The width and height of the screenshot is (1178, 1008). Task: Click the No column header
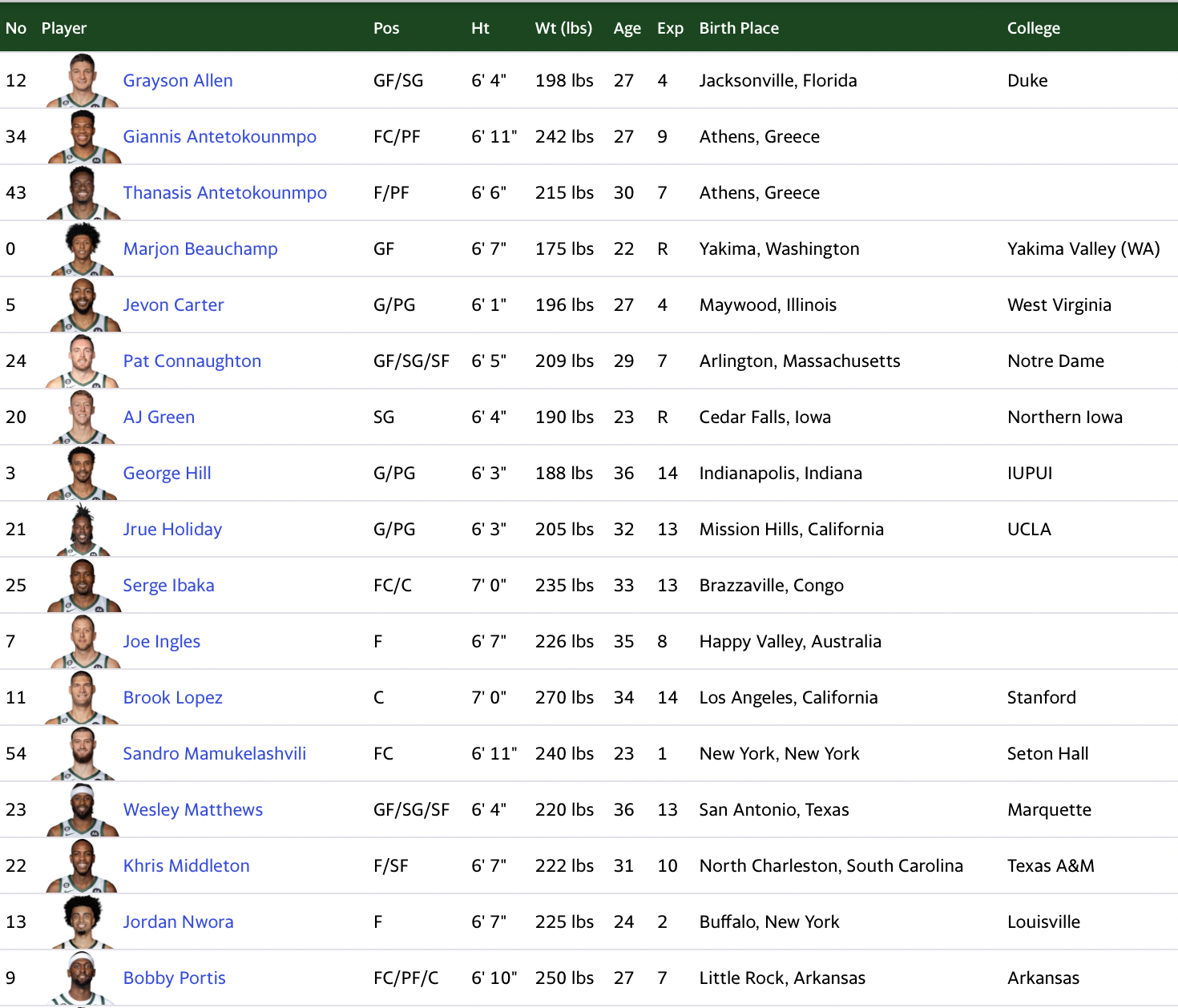[x=16, y=28]
